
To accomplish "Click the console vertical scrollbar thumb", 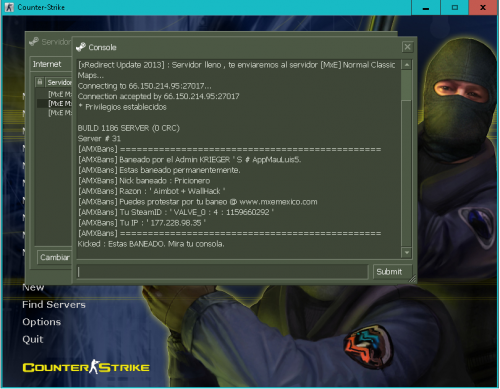I will coord(407,85).
